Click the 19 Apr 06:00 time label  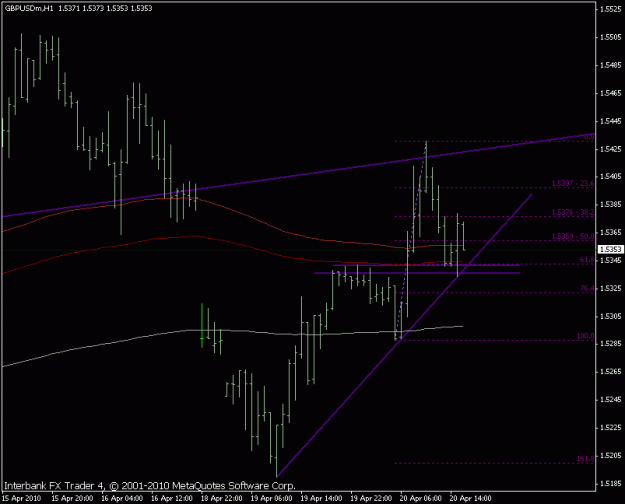271,498
